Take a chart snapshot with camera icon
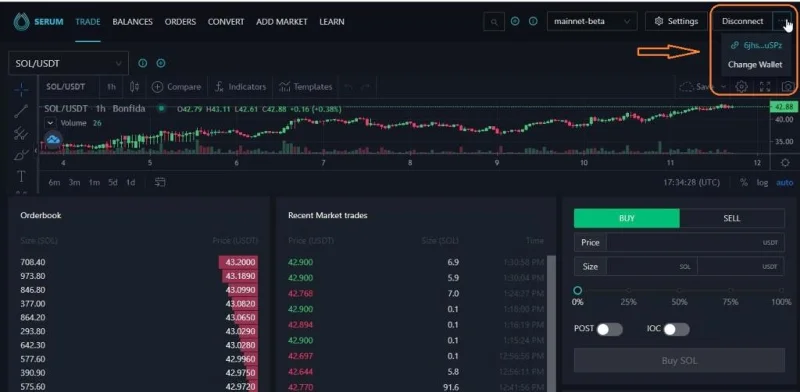The height and width of the screenshot is (392, 800). pyautogui.click(x=788, y=87)
